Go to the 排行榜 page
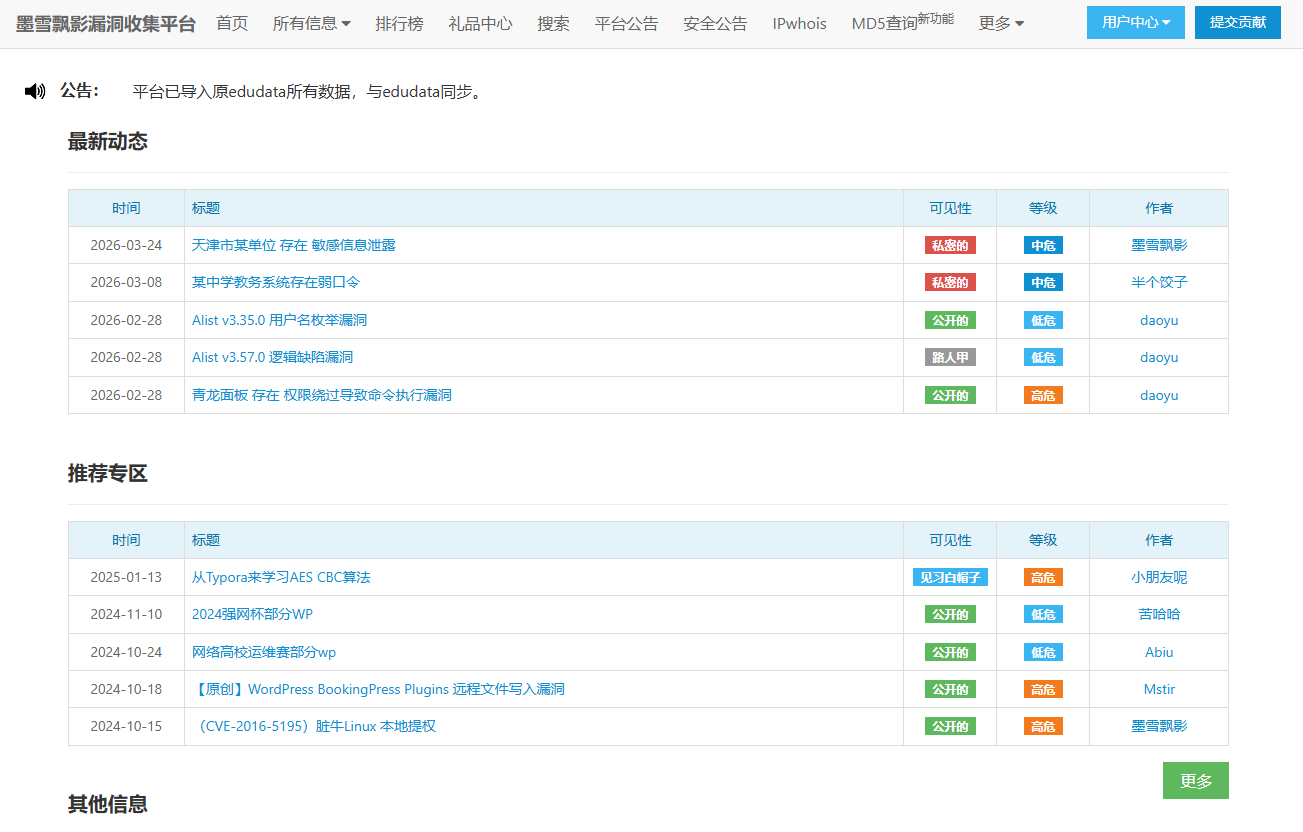The width and height of the screenshot is (1303, 832). tap(399, 23)
